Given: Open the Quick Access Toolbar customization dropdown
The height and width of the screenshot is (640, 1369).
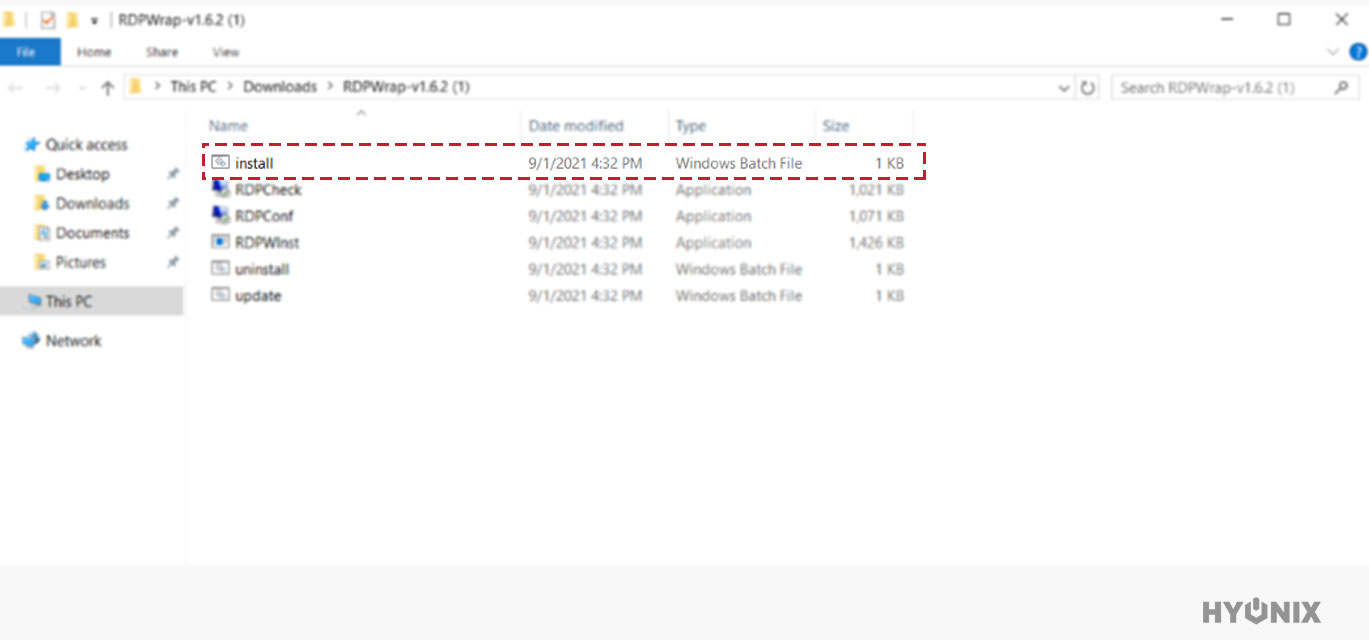Looking at the screenshot, I should [x=94, y=19].
